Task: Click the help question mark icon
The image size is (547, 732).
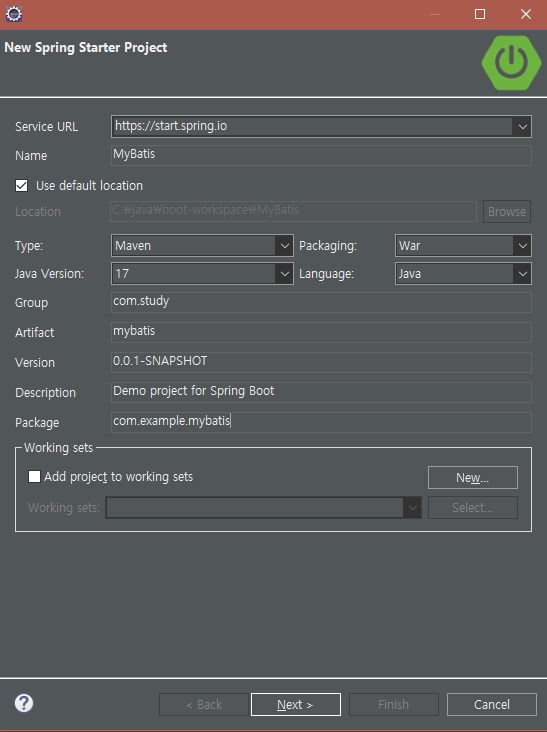Action: click(24, 703)
